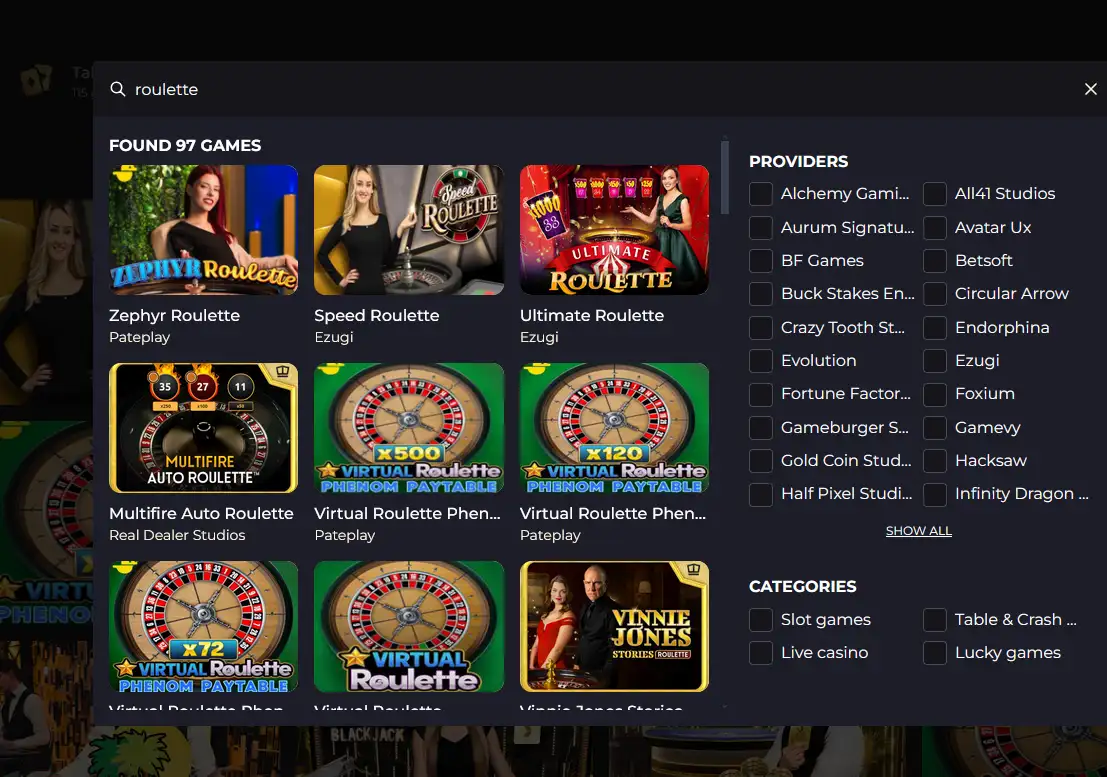Check the Foxium provider checkbox
Image resolution: width=1107 pixels, height=777 pixels.
click(x=935, y=394)
